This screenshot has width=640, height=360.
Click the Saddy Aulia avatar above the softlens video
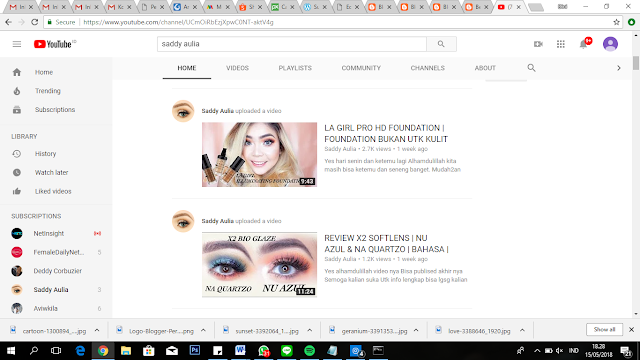tap(183, 221)
